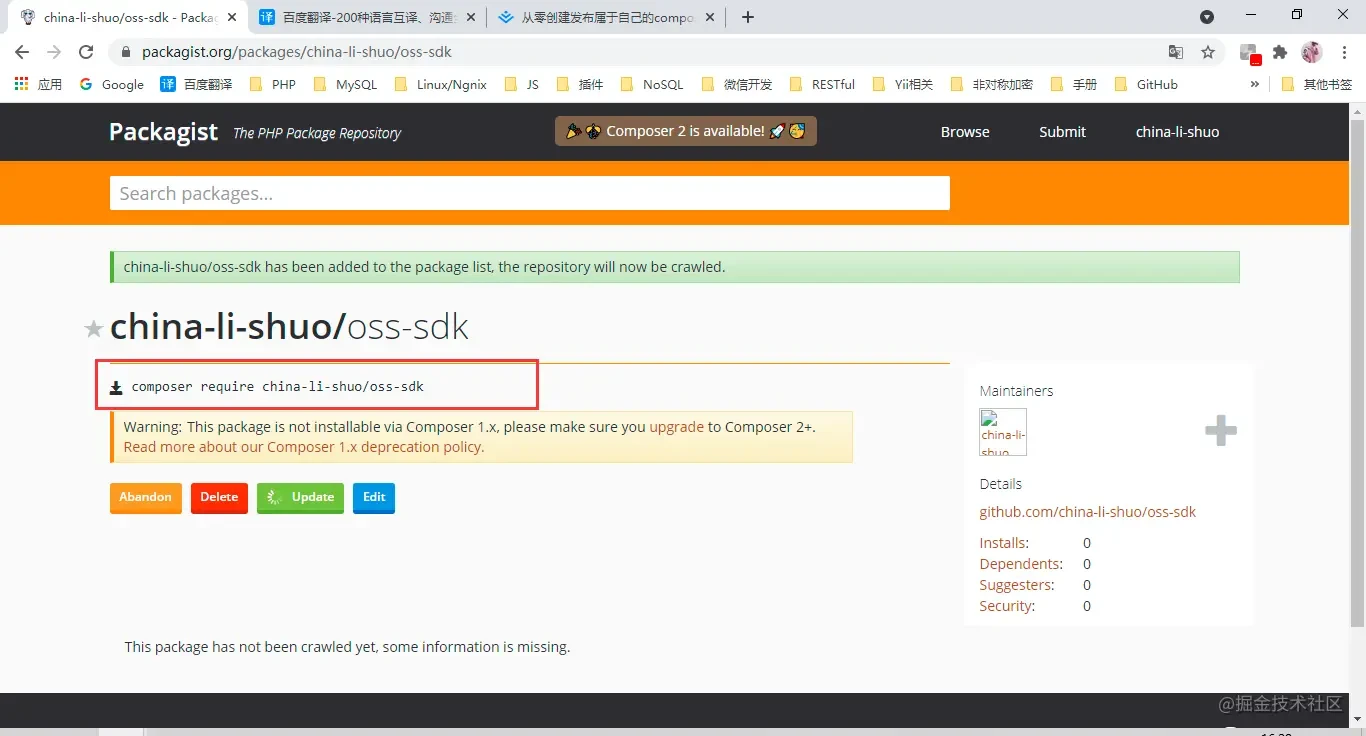1366x736 pixels.
Task: Click the china-li-shuo maintainer avatar
Action: pyautogui.click(x=1003, y=432)
